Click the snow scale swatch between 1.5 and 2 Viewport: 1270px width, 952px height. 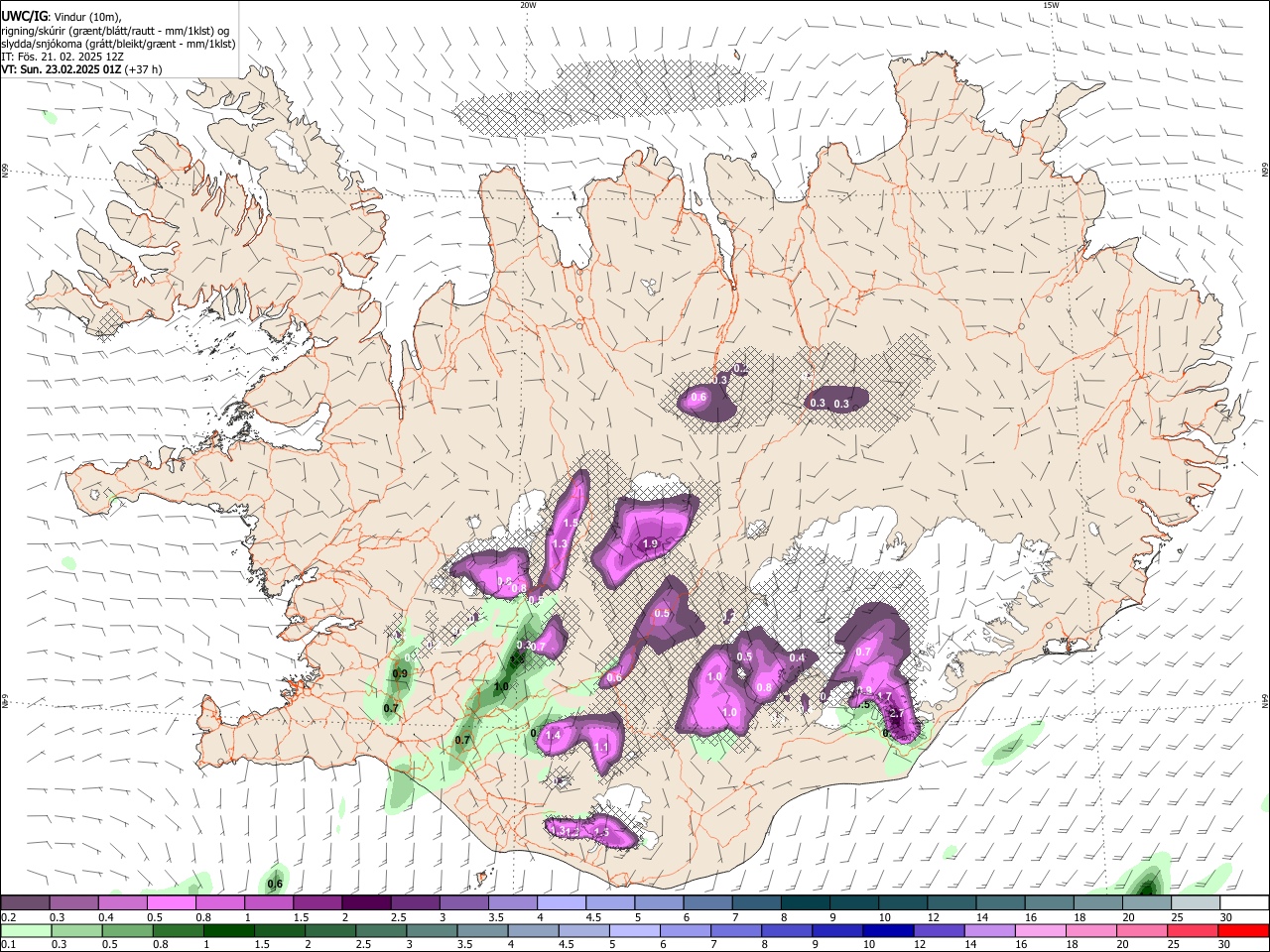(x=317, y=902)
